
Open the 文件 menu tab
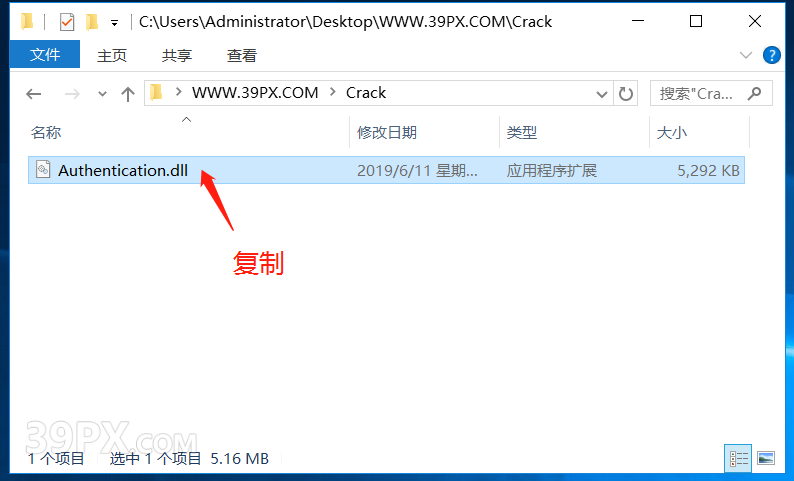click(x=45, y=54)
